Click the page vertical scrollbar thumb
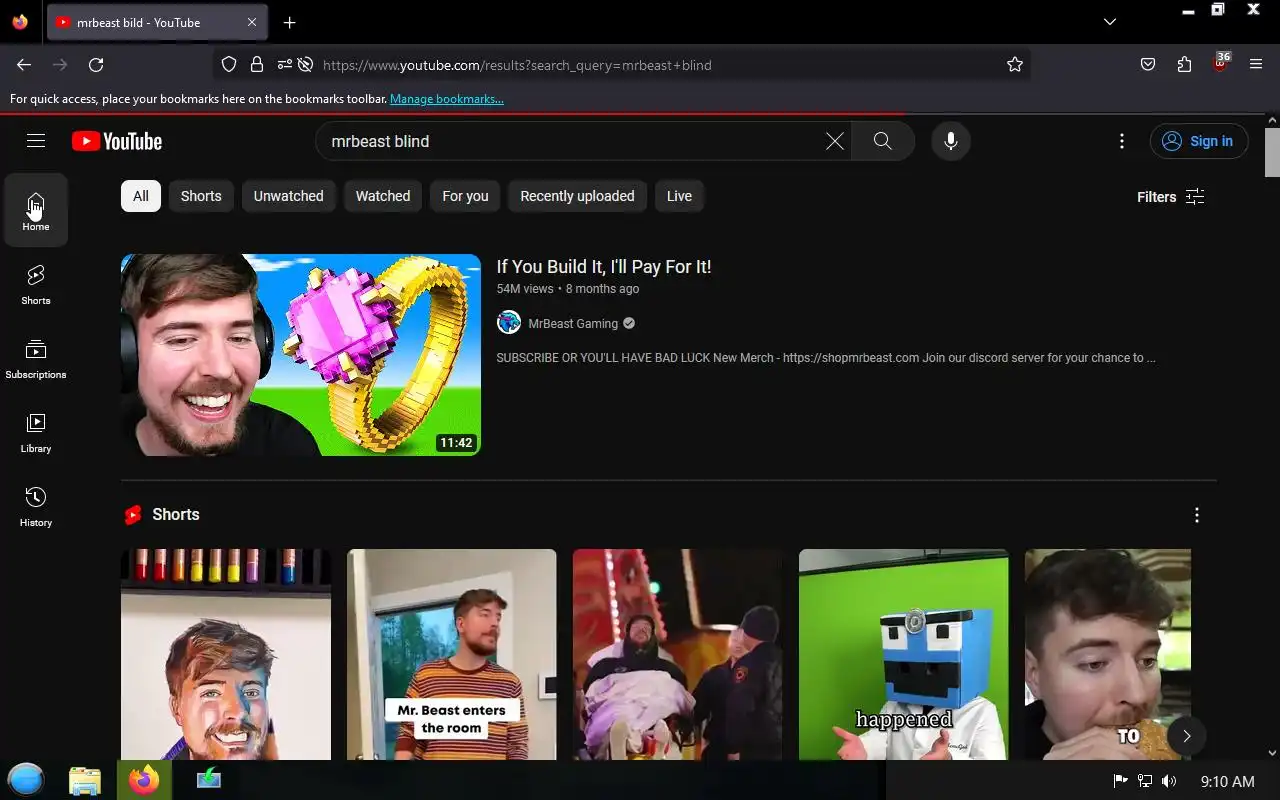Screen dimensions: 1280x800 click(x=1272, y=153)
